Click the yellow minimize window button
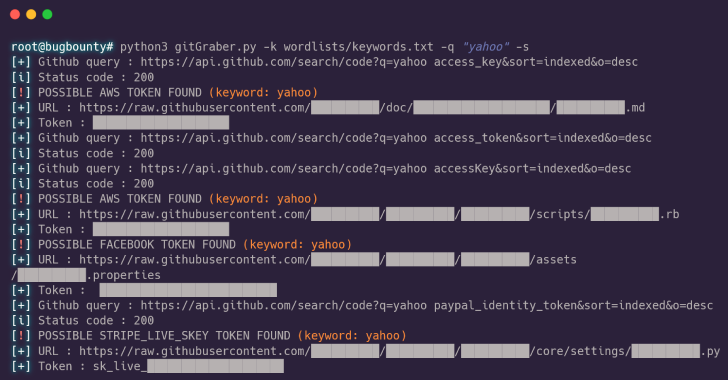728x380 pixels. [x=31, y=14]
